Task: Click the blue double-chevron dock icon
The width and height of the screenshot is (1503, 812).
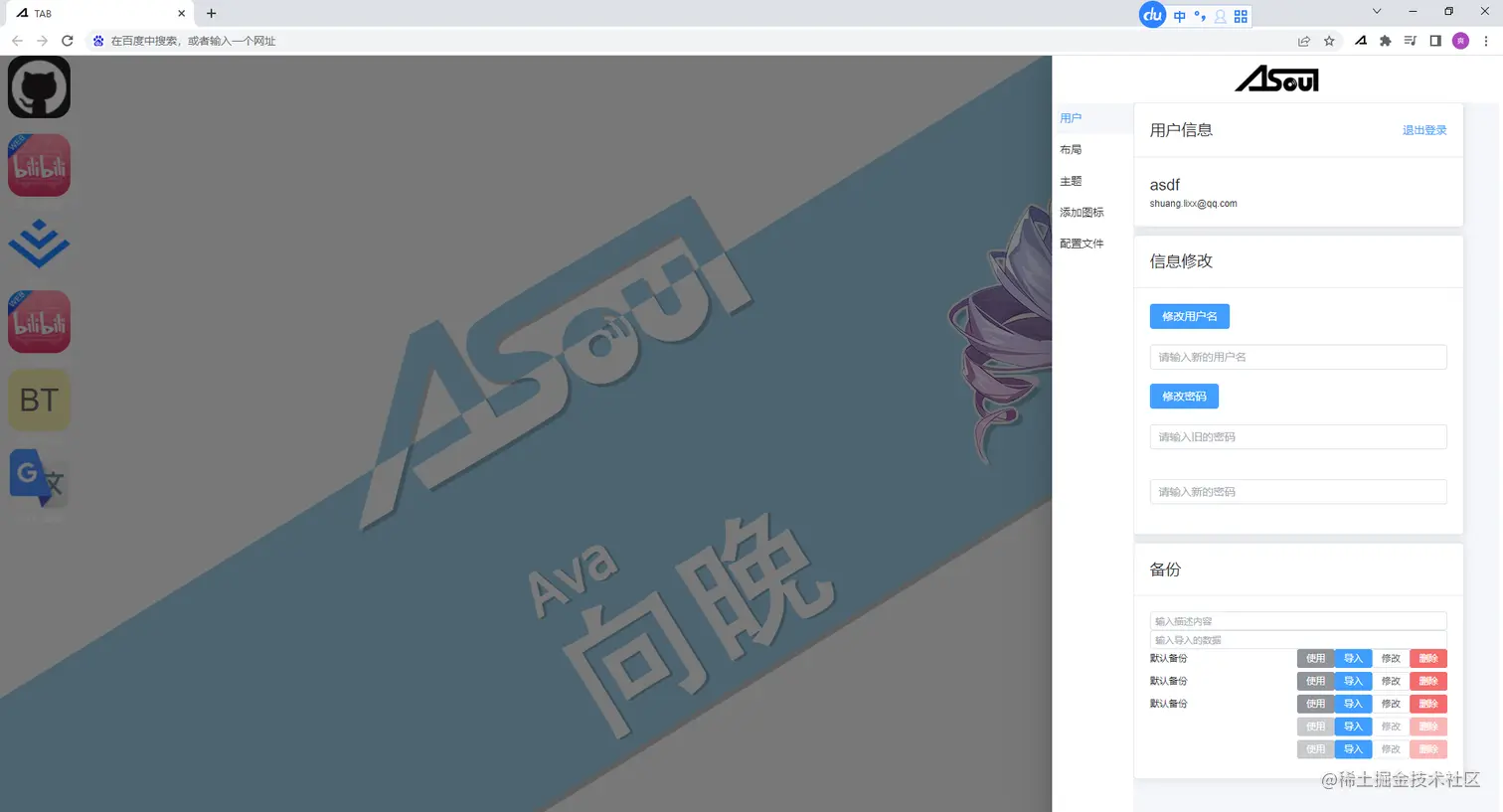Action: pyautogui.click(x=39, y=244)
